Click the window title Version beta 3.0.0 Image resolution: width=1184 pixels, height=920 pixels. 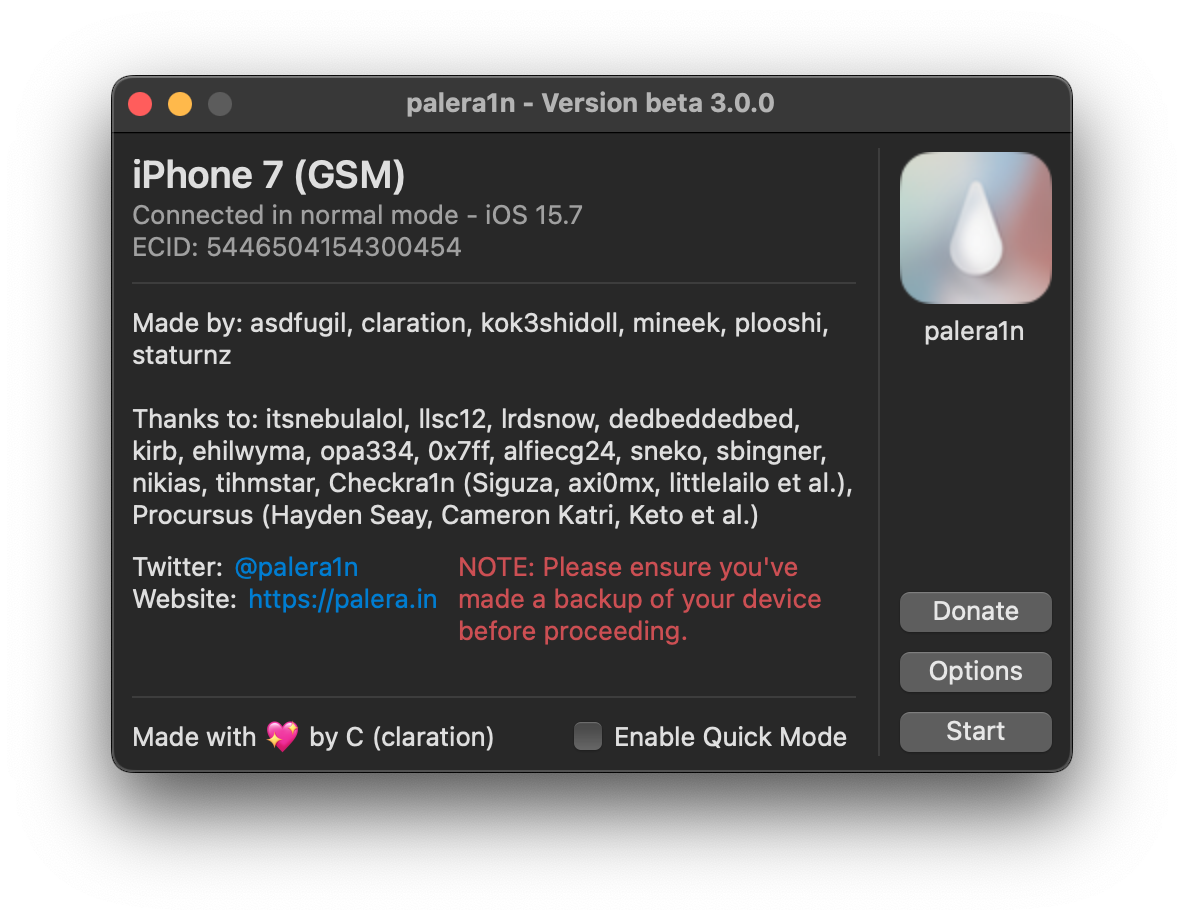[x=590, y=103]
